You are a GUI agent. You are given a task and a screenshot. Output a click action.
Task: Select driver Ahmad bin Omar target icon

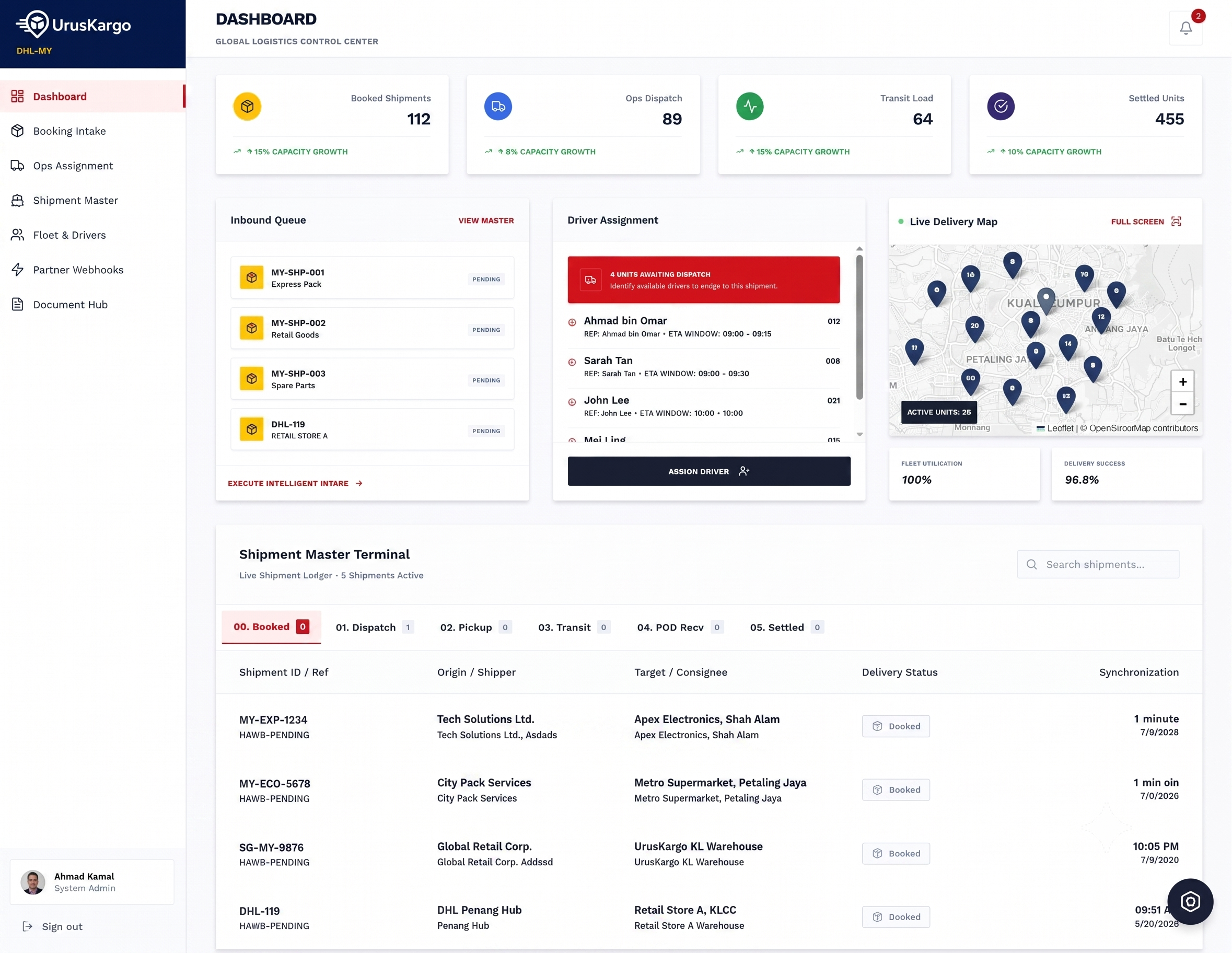(572, 322)
